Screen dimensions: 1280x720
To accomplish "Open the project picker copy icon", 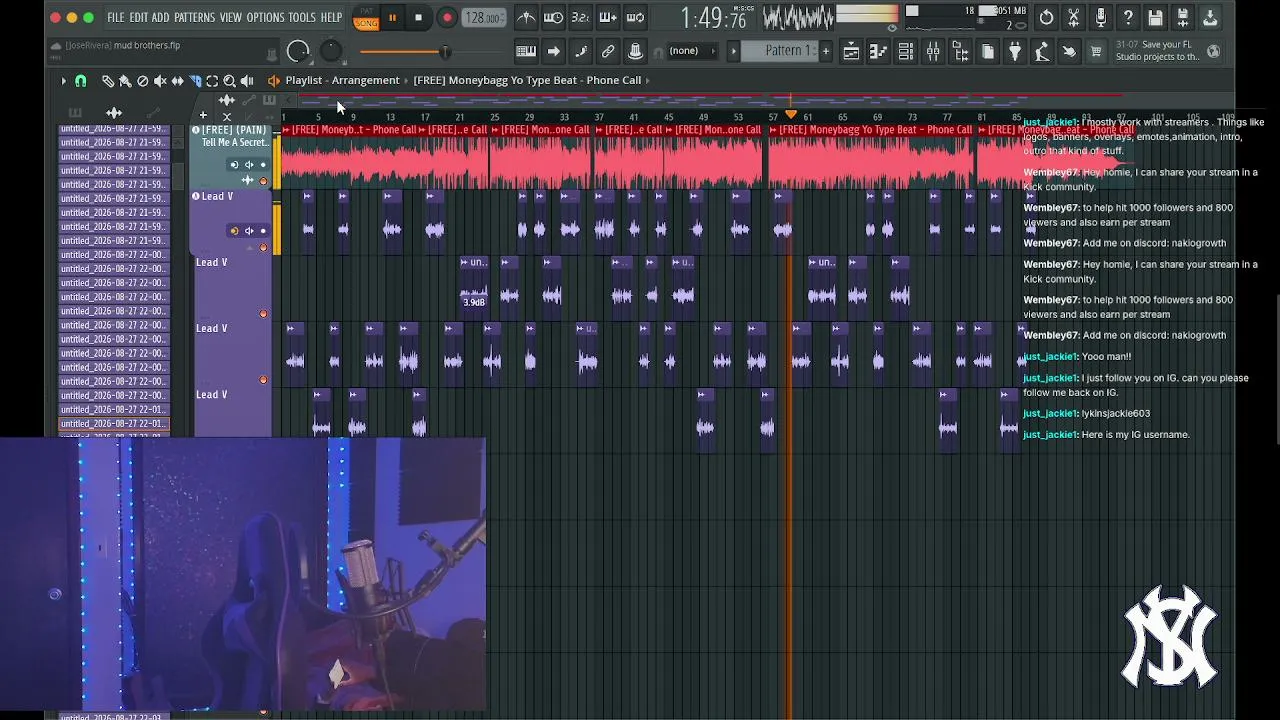I will [988, 52].
